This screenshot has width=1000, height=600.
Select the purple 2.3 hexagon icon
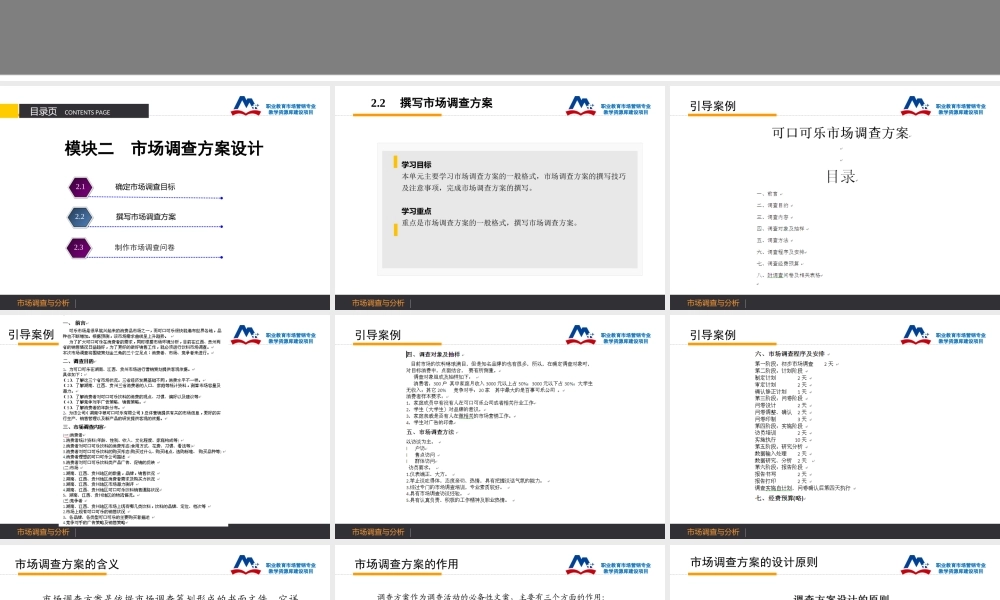click(80, 246)
